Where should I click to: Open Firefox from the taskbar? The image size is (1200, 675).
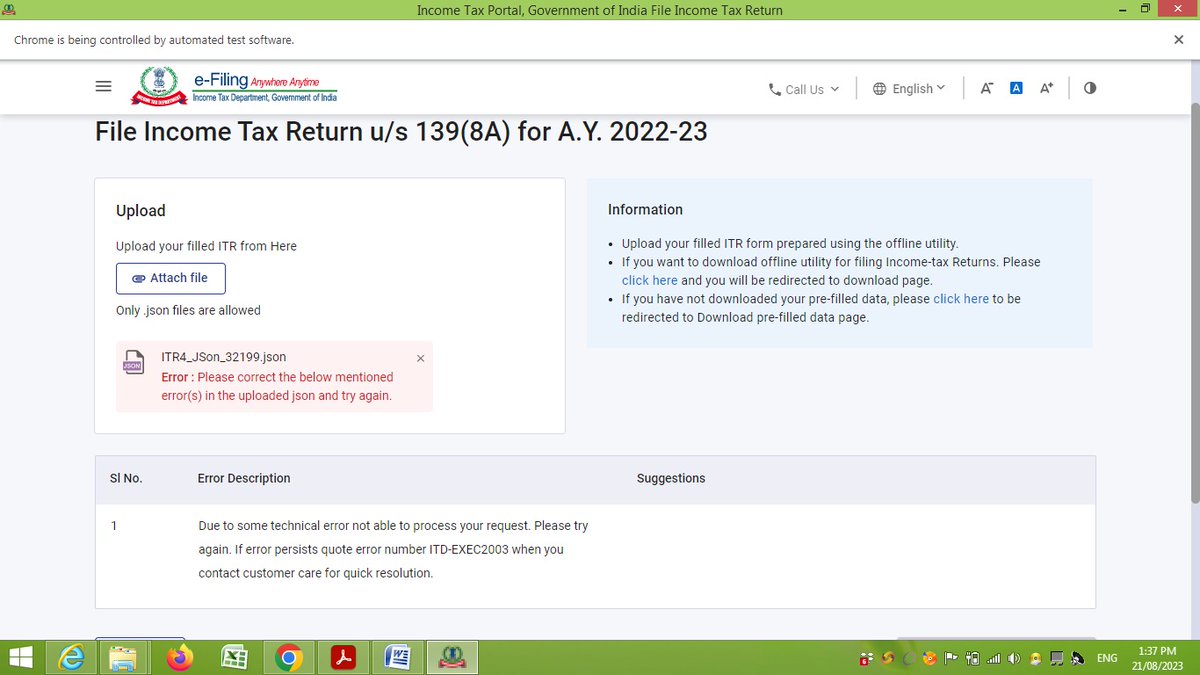pos(179,657)
